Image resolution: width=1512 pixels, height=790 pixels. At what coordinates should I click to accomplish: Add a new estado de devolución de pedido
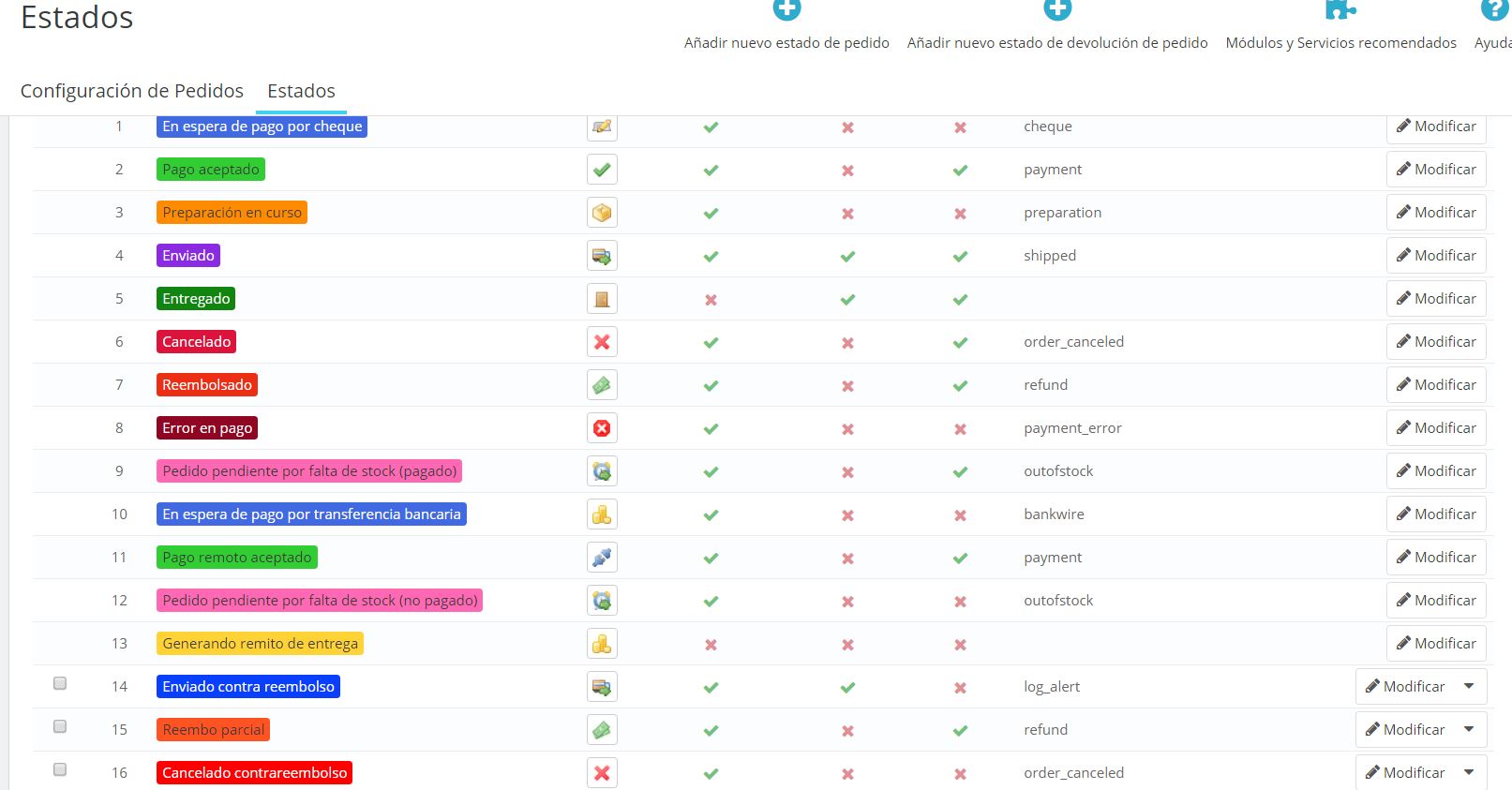point(1057,26)
